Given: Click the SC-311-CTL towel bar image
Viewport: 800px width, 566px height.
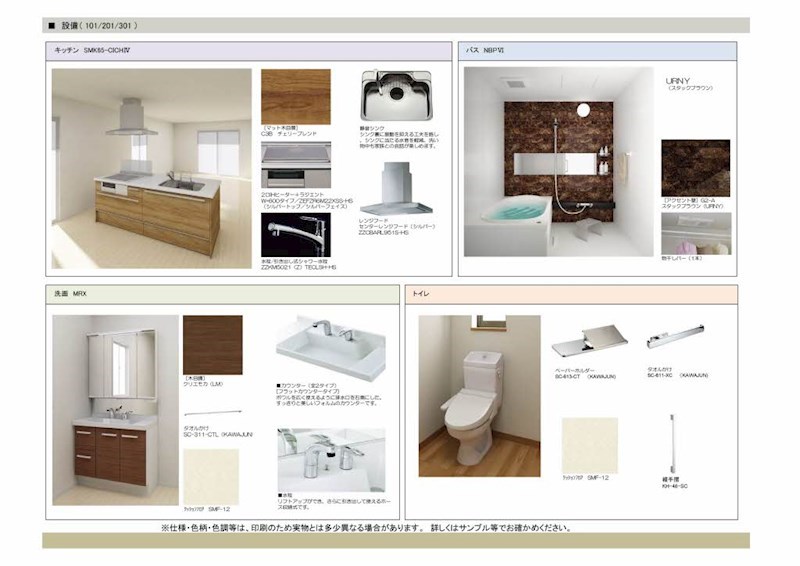Looking at the screenshot, I should point(212,411).
